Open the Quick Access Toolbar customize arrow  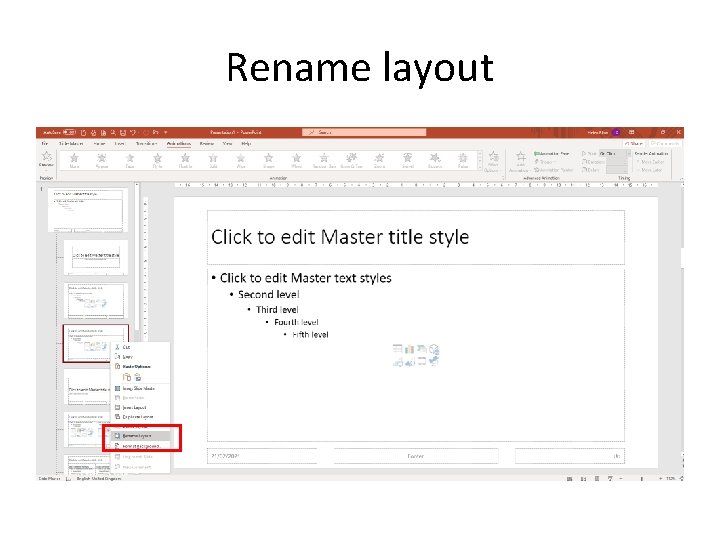point(166,133)
